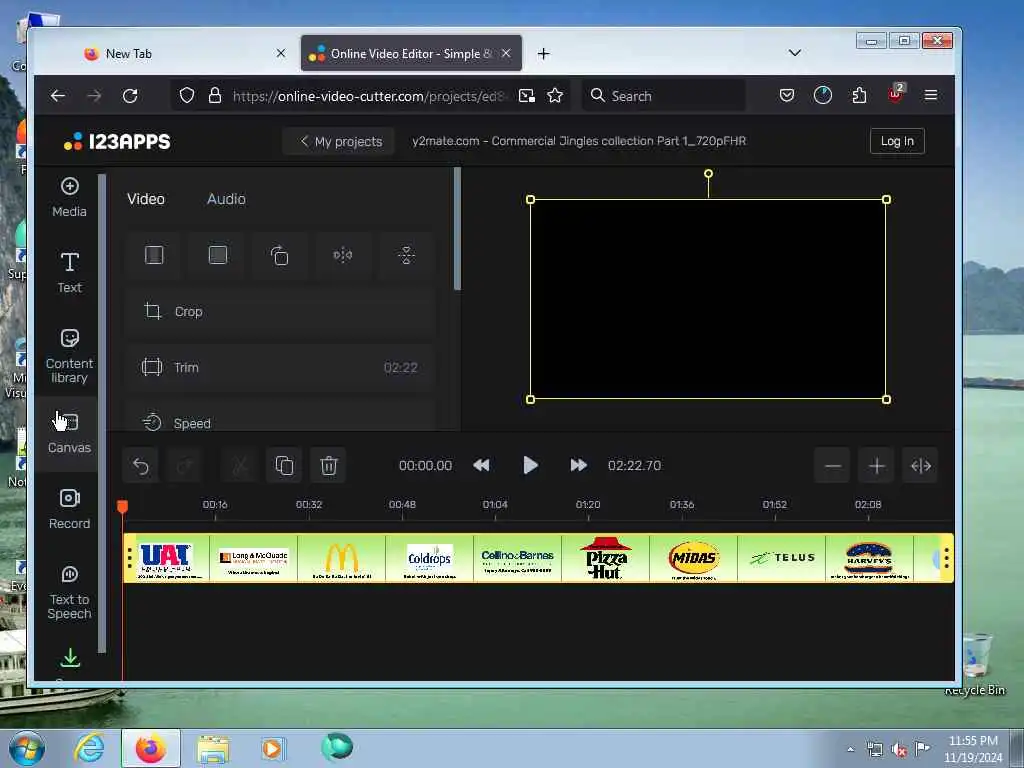Image resolution: width=1024 pixels, height=768 pixels.
Task: Zoom in the timeline with plus button
Action: (876, 466)
